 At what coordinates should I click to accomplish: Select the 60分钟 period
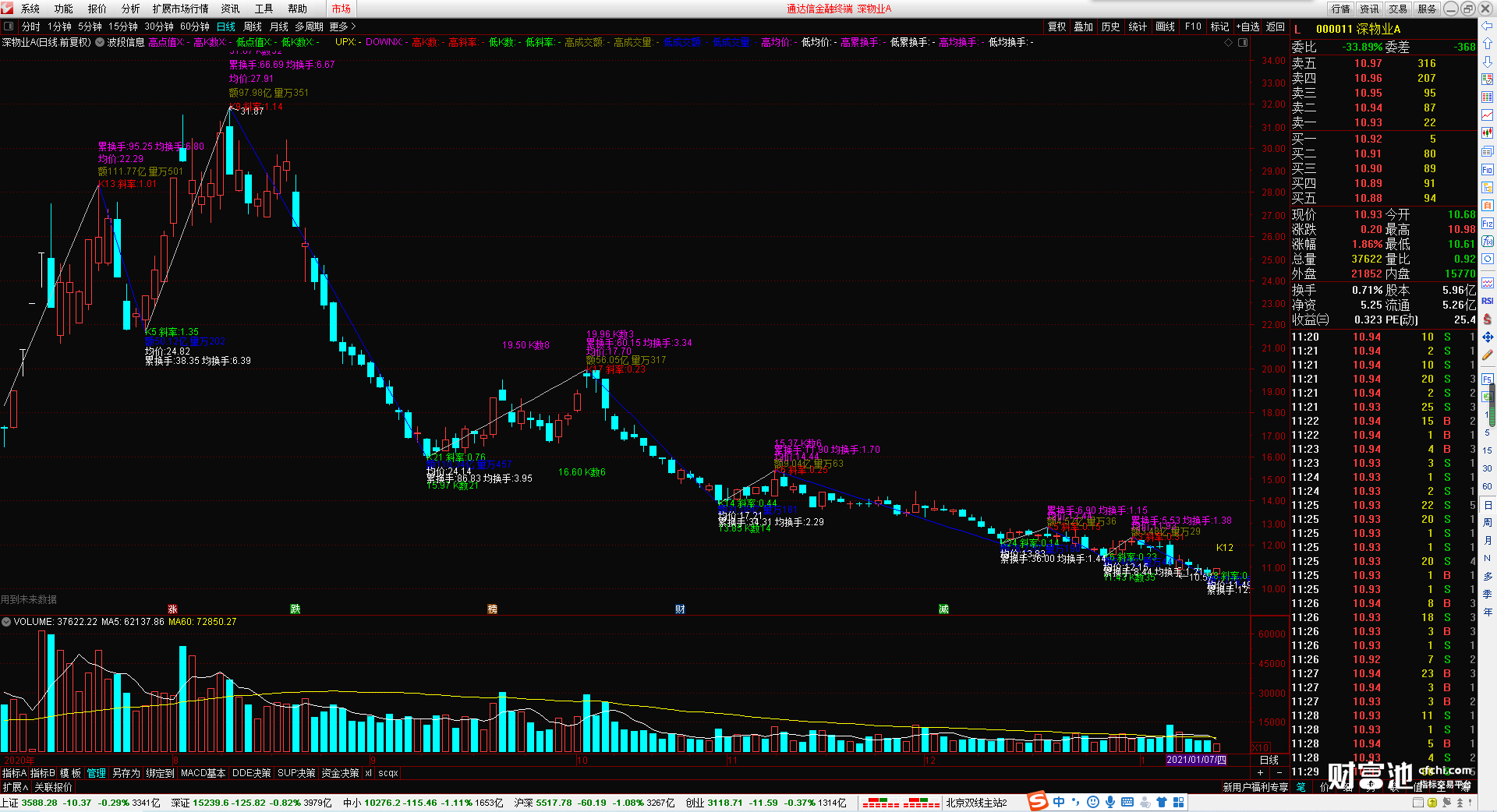195,26
